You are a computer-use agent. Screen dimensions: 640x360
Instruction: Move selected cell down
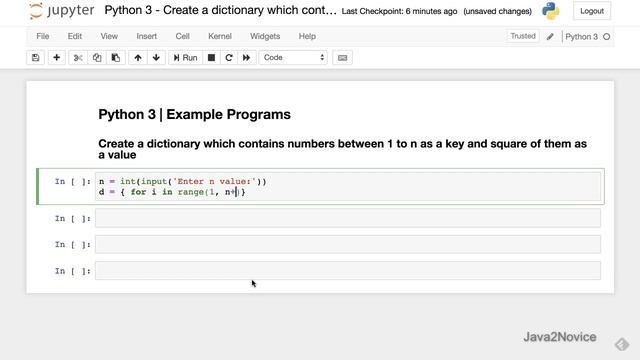pos(156,58)
